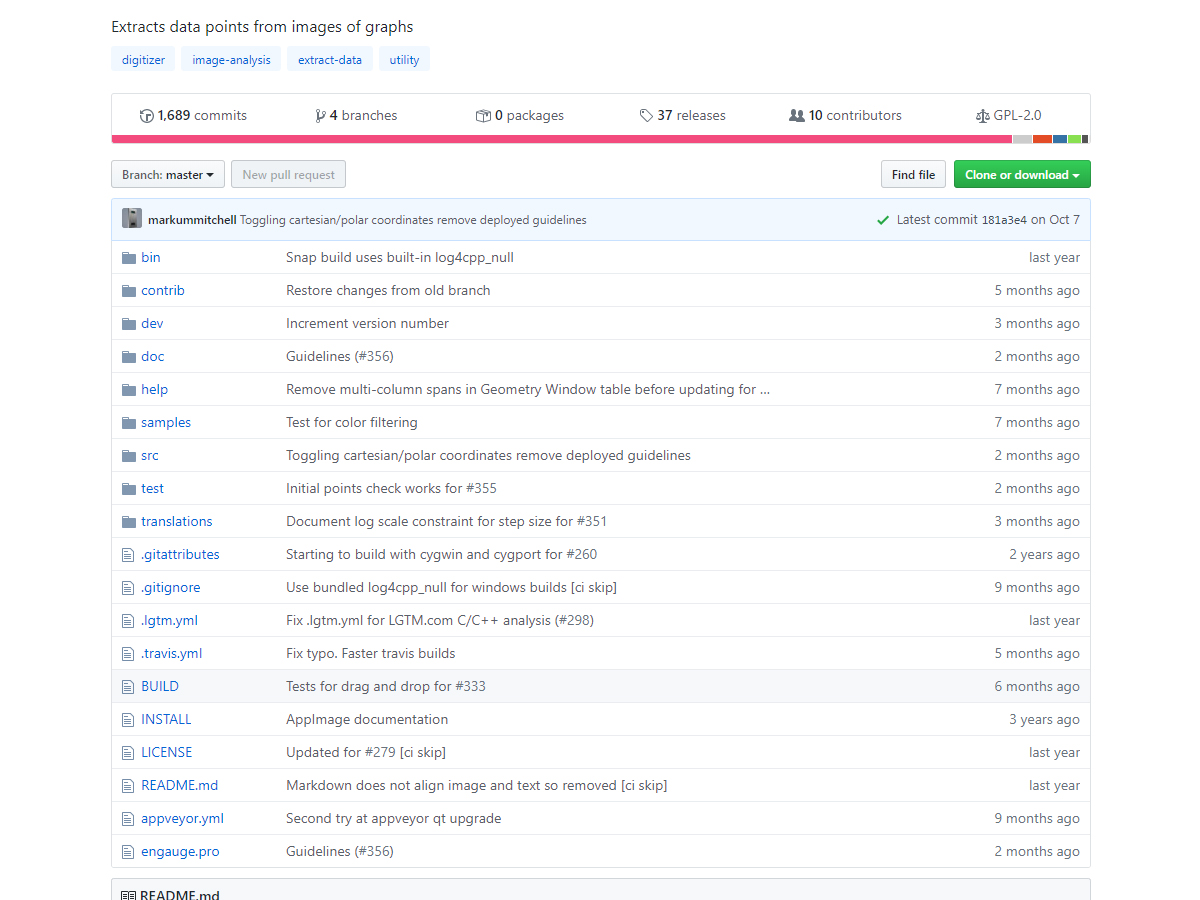Select the digitizer topic tag
1200x900 pixels.
(x=143, y=60)
